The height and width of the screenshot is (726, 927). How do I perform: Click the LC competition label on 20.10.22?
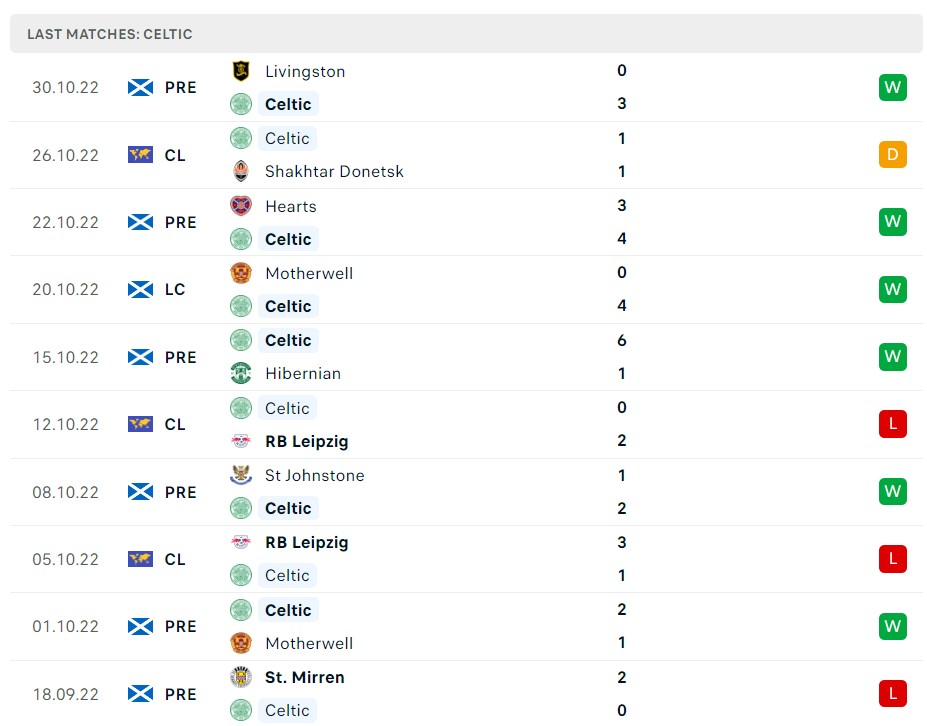175,289
